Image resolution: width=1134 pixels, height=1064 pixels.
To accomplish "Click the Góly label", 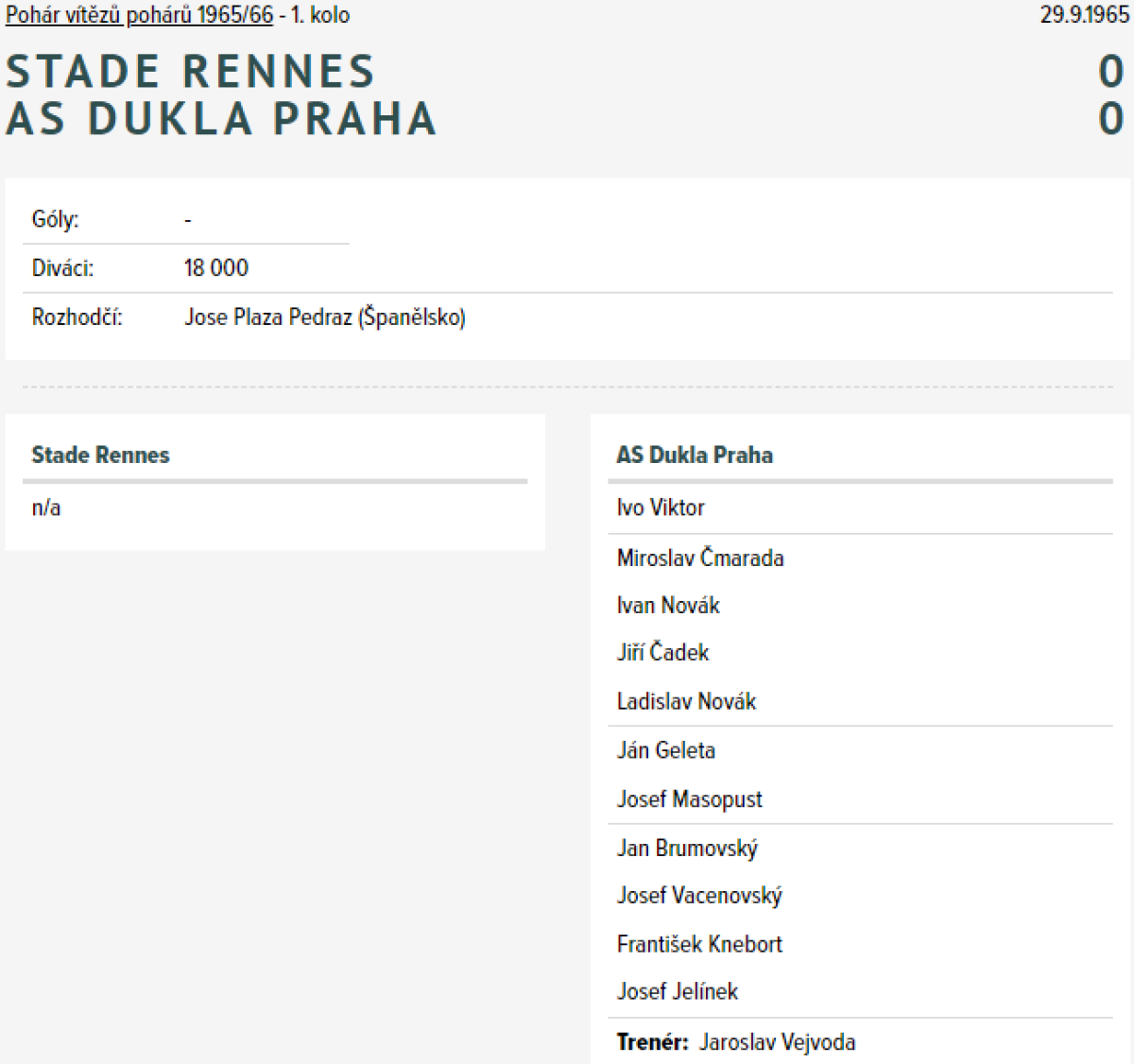I will click(x=56, y=219).
